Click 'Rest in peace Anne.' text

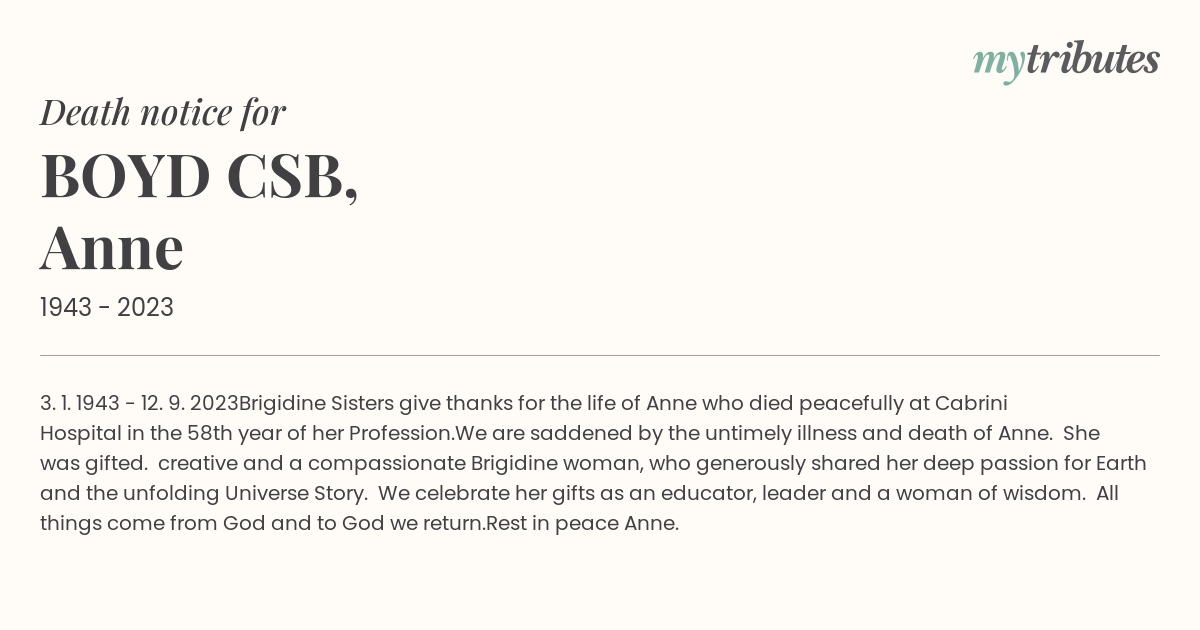pos(583,523)
